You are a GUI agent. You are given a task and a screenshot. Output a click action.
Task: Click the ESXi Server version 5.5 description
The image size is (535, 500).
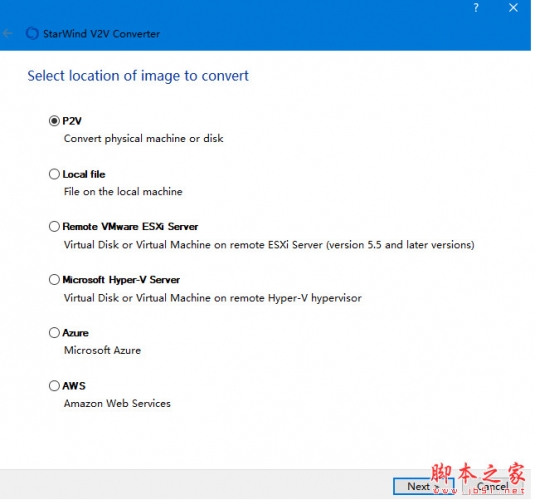coord(269,245)
